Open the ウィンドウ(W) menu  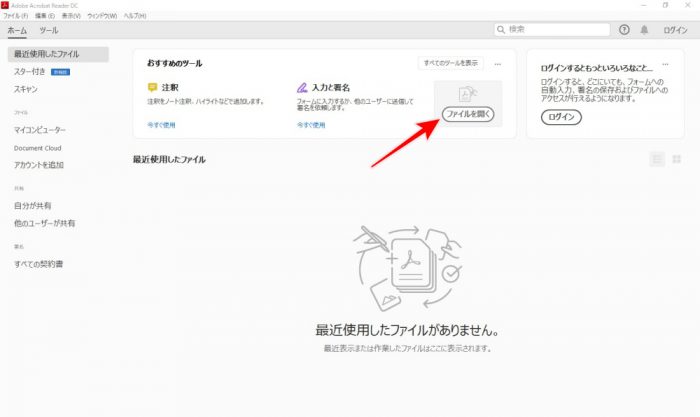102,16
